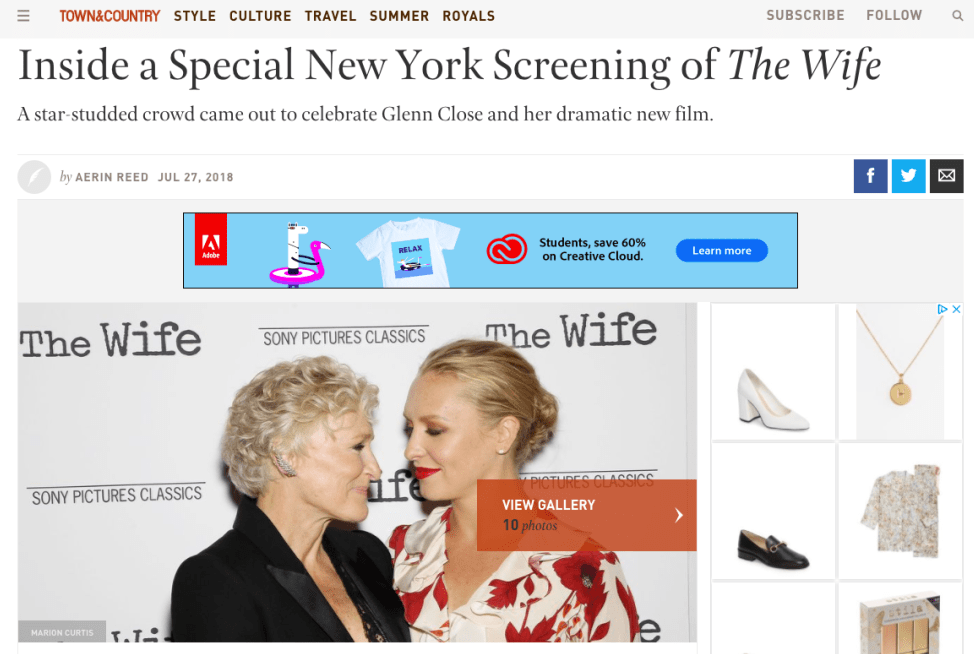Click the AdChoices triangle icon
Viewport: 974px width, 654px height.
942,309
